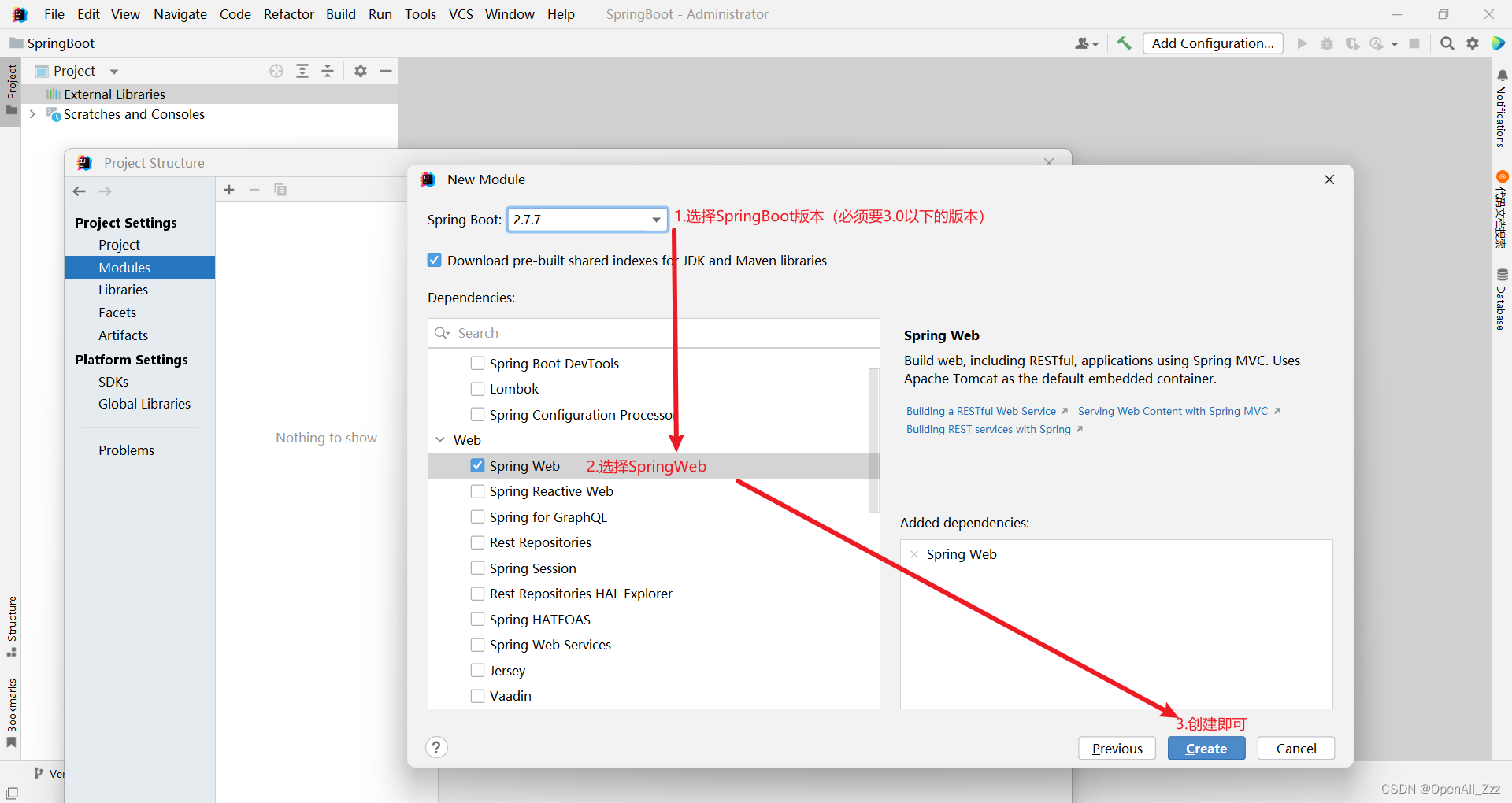The image size is (1512, 803).
Task: Remove module with minus icon
Action: pos(254,190)
